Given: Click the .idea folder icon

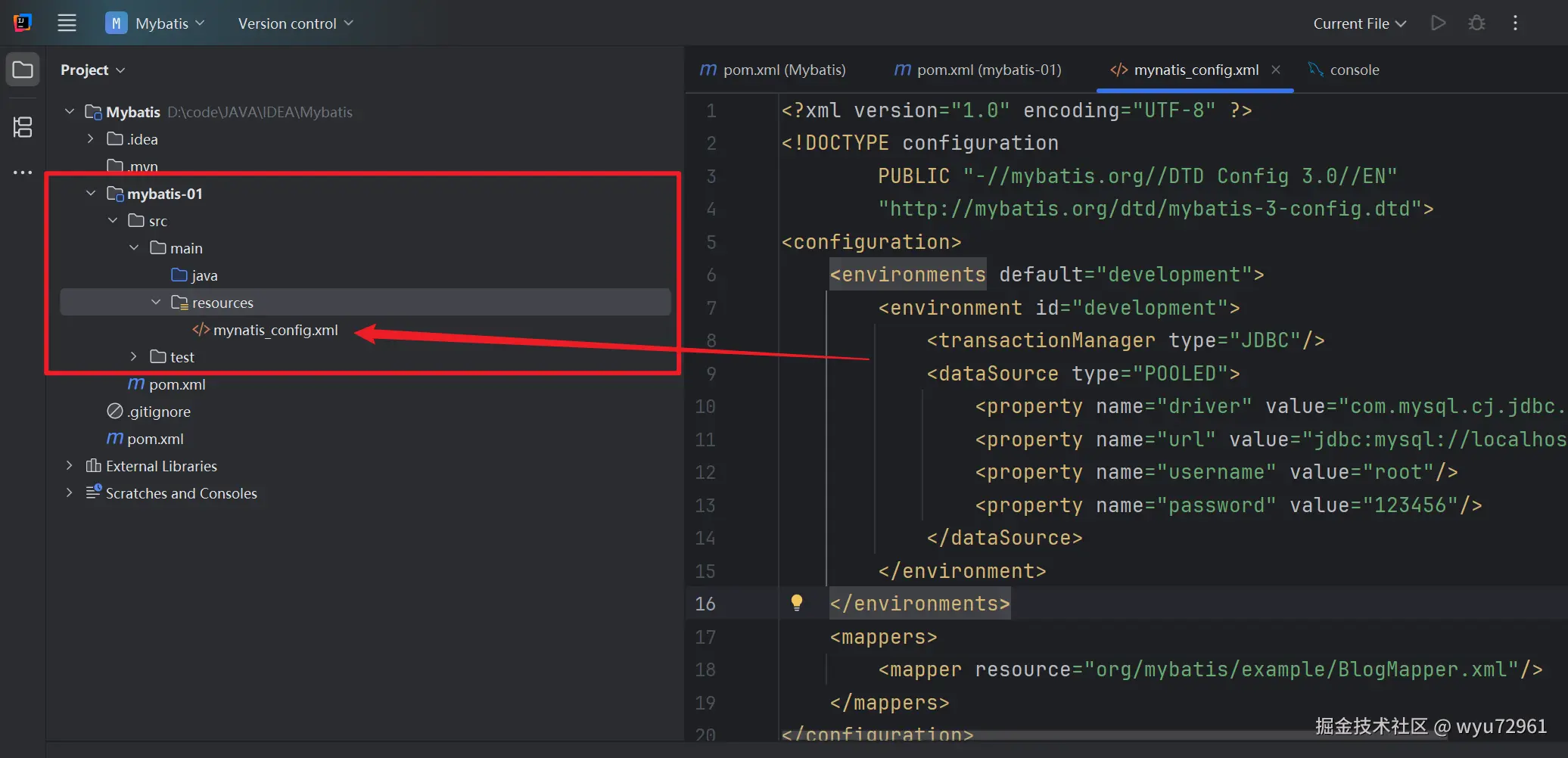Looking at the screenshot, I should (115, 138).
